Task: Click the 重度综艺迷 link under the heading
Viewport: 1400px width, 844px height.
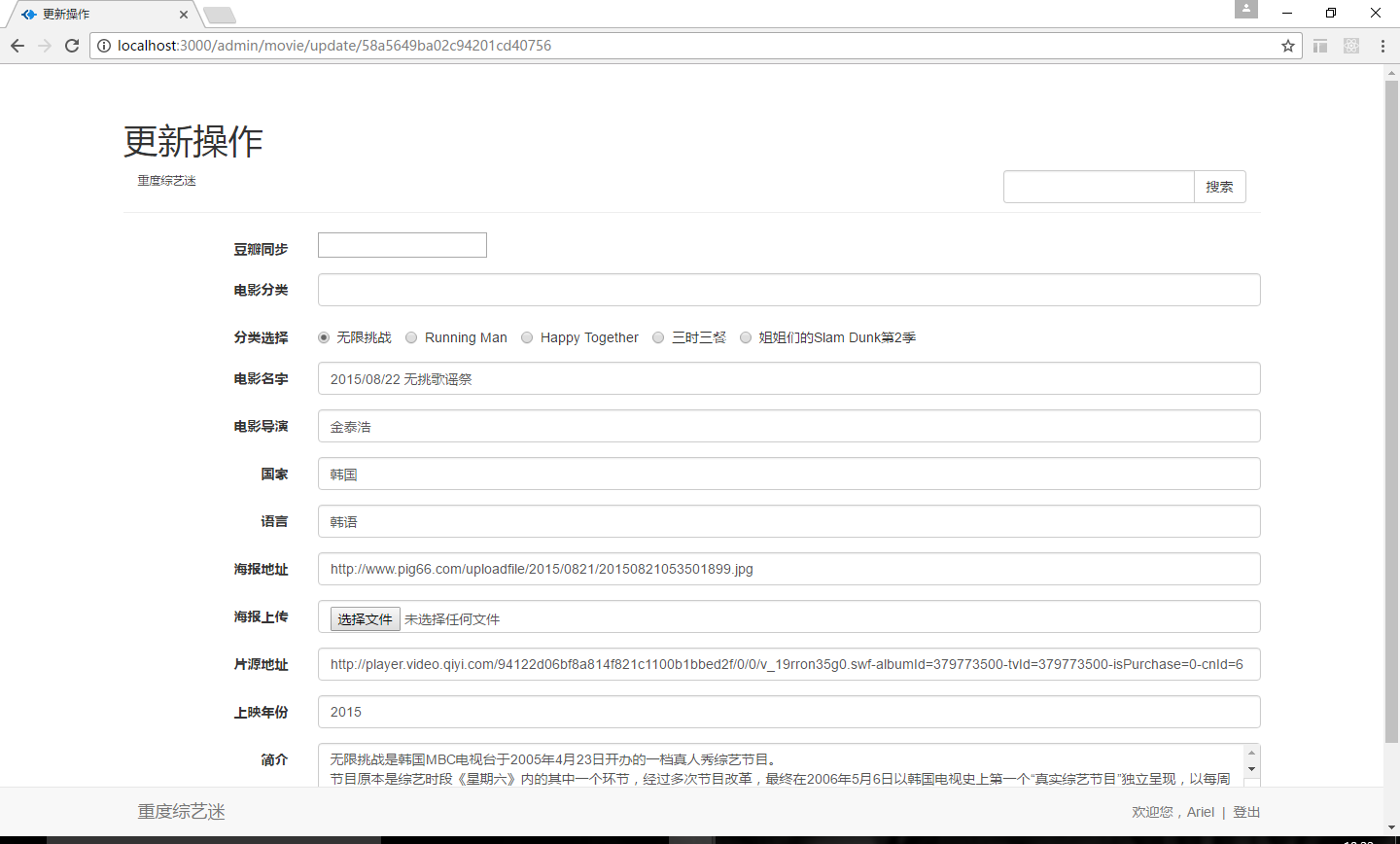Action: (x=166, y=181)
